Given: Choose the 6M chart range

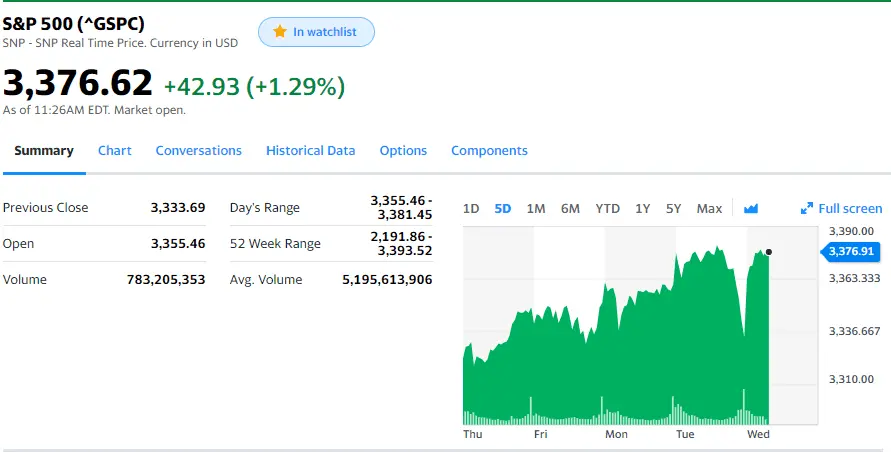Looking at the screenshot, I should tap(570, 208).
